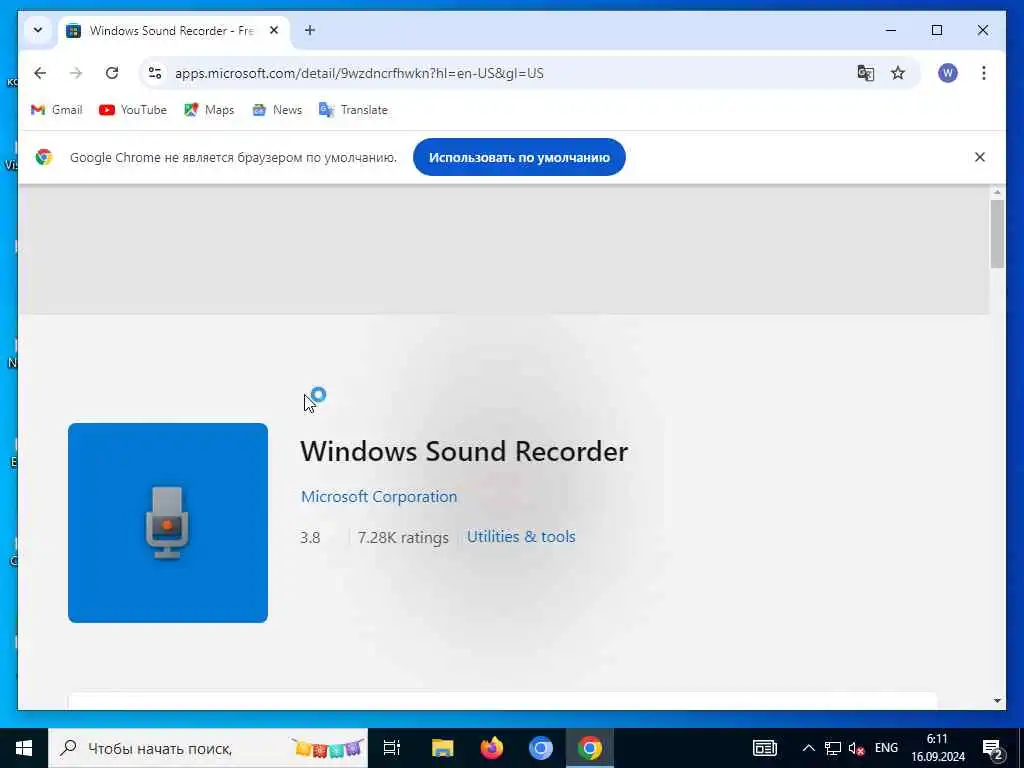Go back to the previous page

pyautogui.click(x=40, y=73)
